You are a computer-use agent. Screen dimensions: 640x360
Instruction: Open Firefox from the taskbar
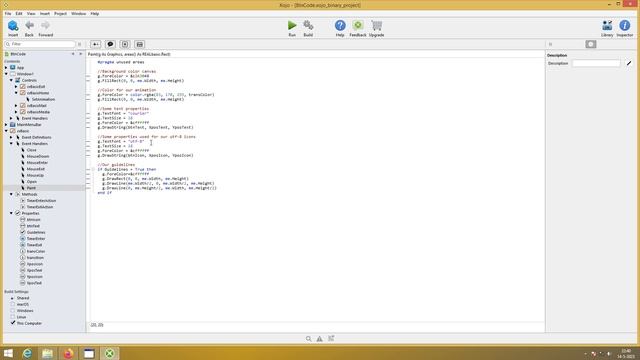click(x=68, y=353)
